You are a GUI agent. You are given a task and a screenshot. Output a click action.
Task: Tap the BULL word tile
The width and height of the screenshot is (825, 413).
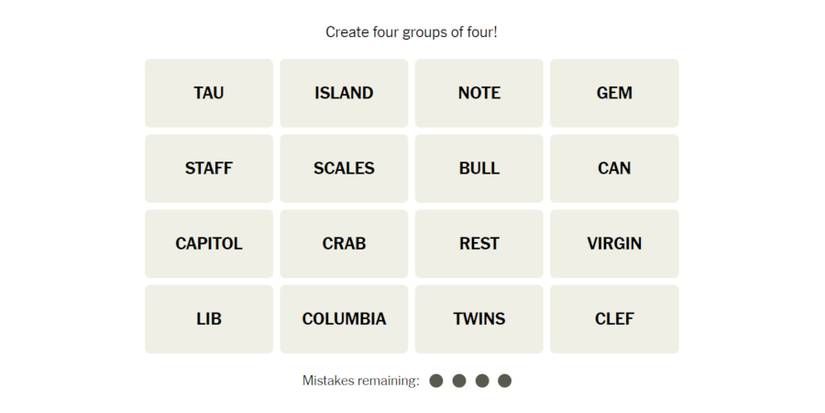point(479,168)
